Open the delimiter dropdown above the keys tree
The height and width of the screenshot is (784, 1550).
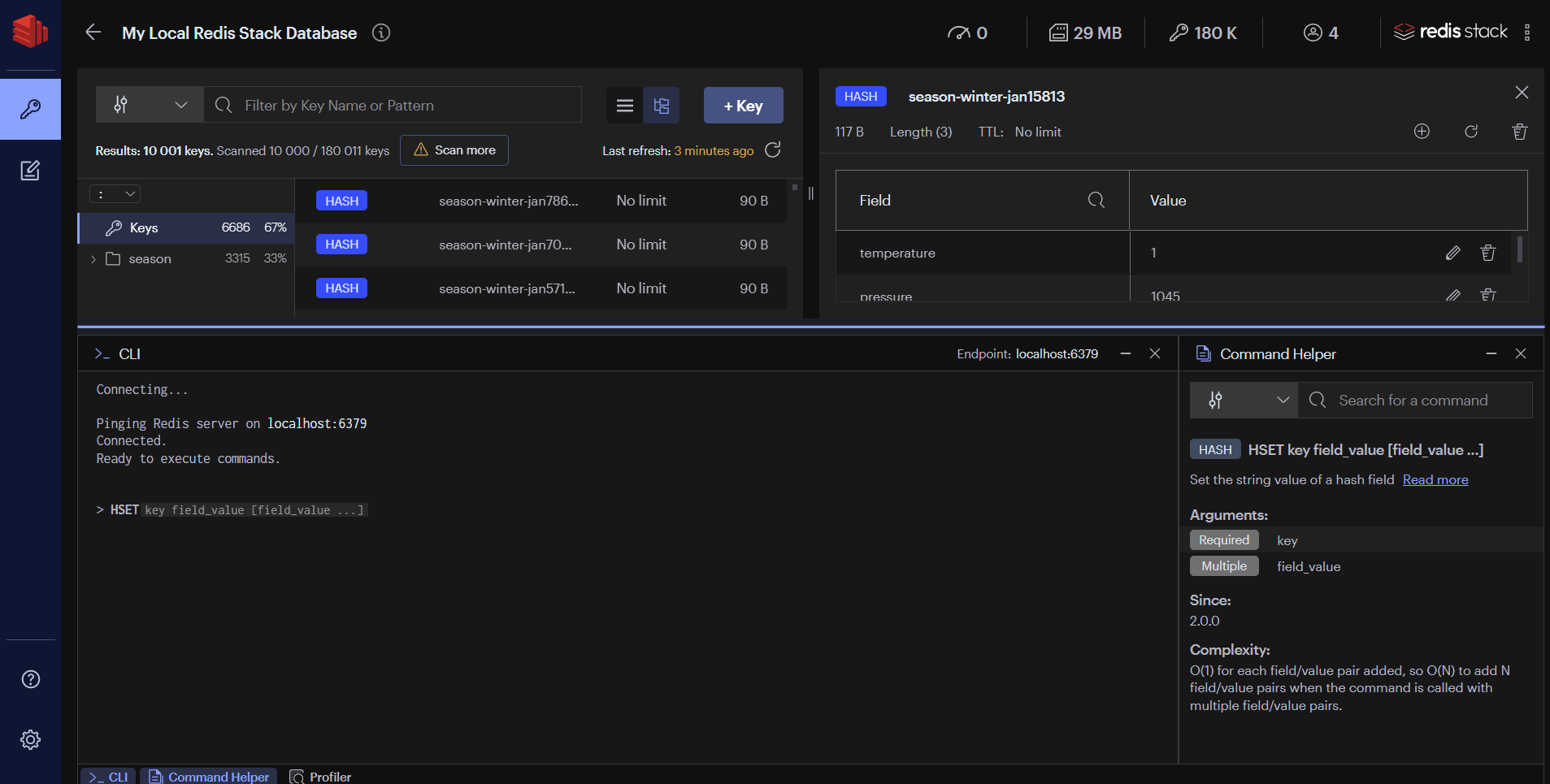point(115,193)
